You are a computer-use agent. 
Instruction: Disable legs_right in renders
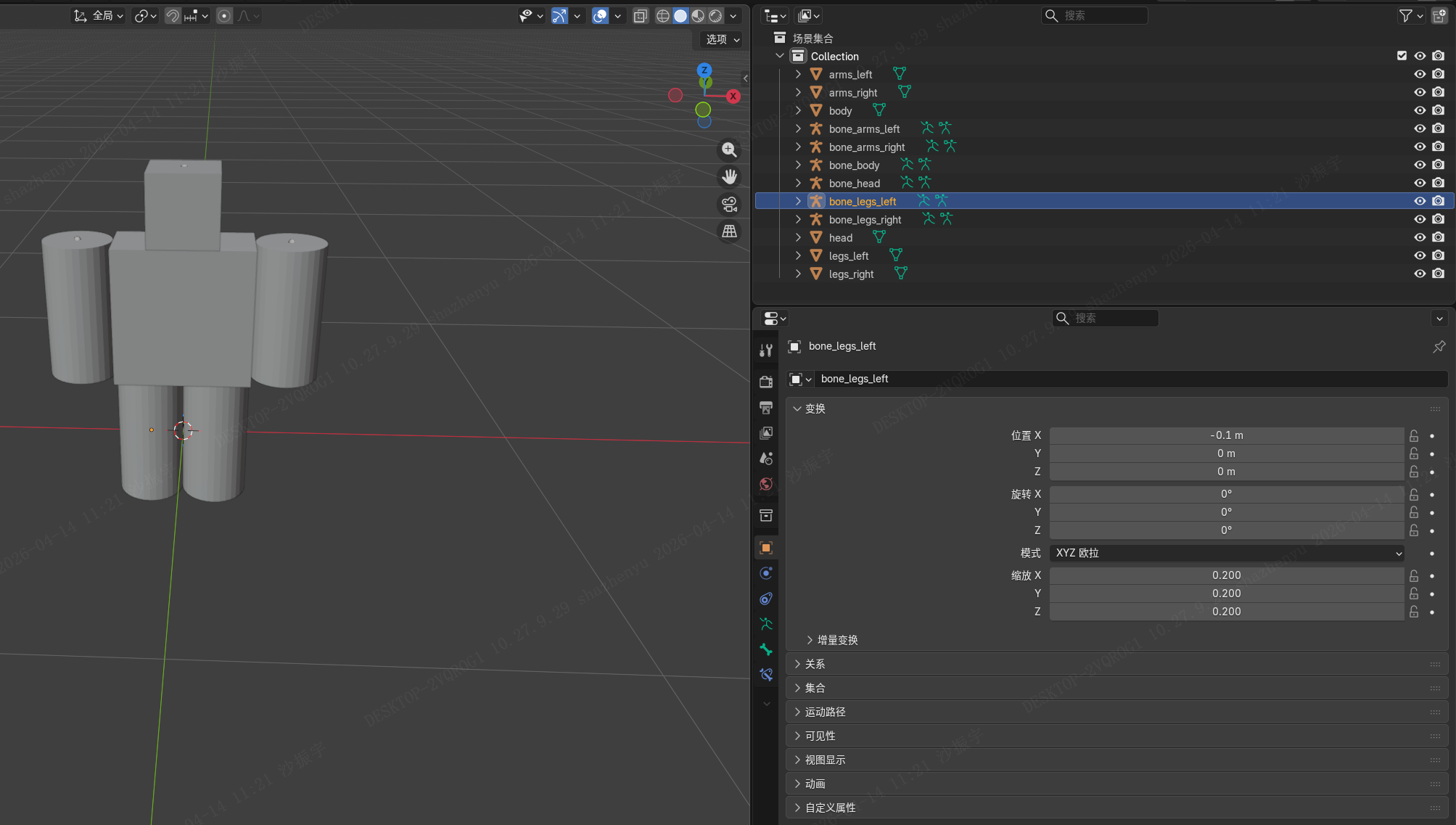click(x=1438, y=274)
